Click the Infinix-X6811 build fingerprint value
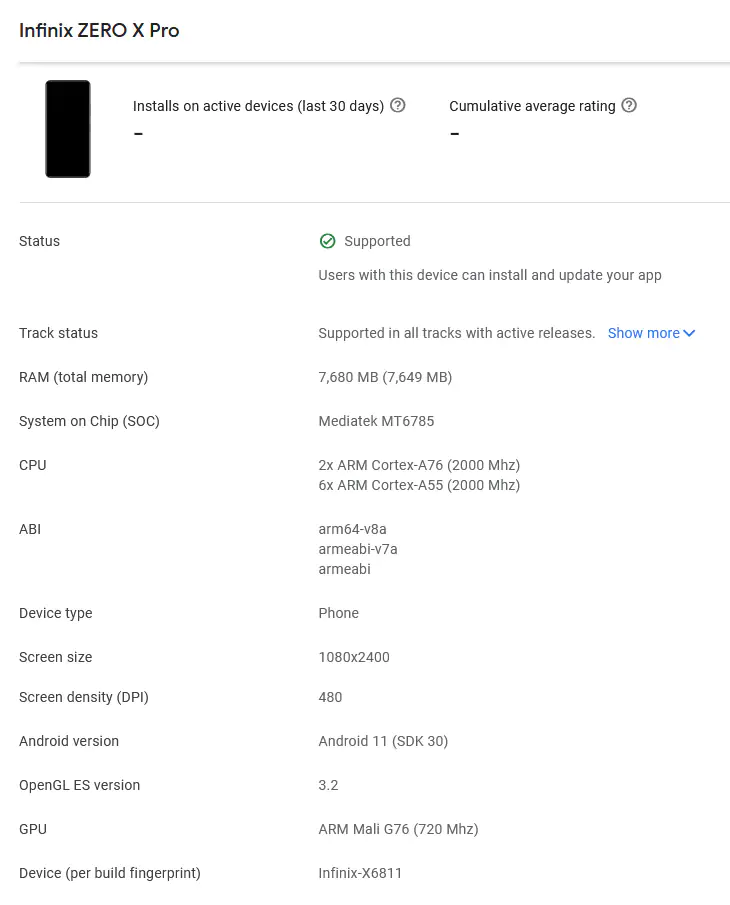This screenshot has width=730, height=905. (x=360, y=873)
